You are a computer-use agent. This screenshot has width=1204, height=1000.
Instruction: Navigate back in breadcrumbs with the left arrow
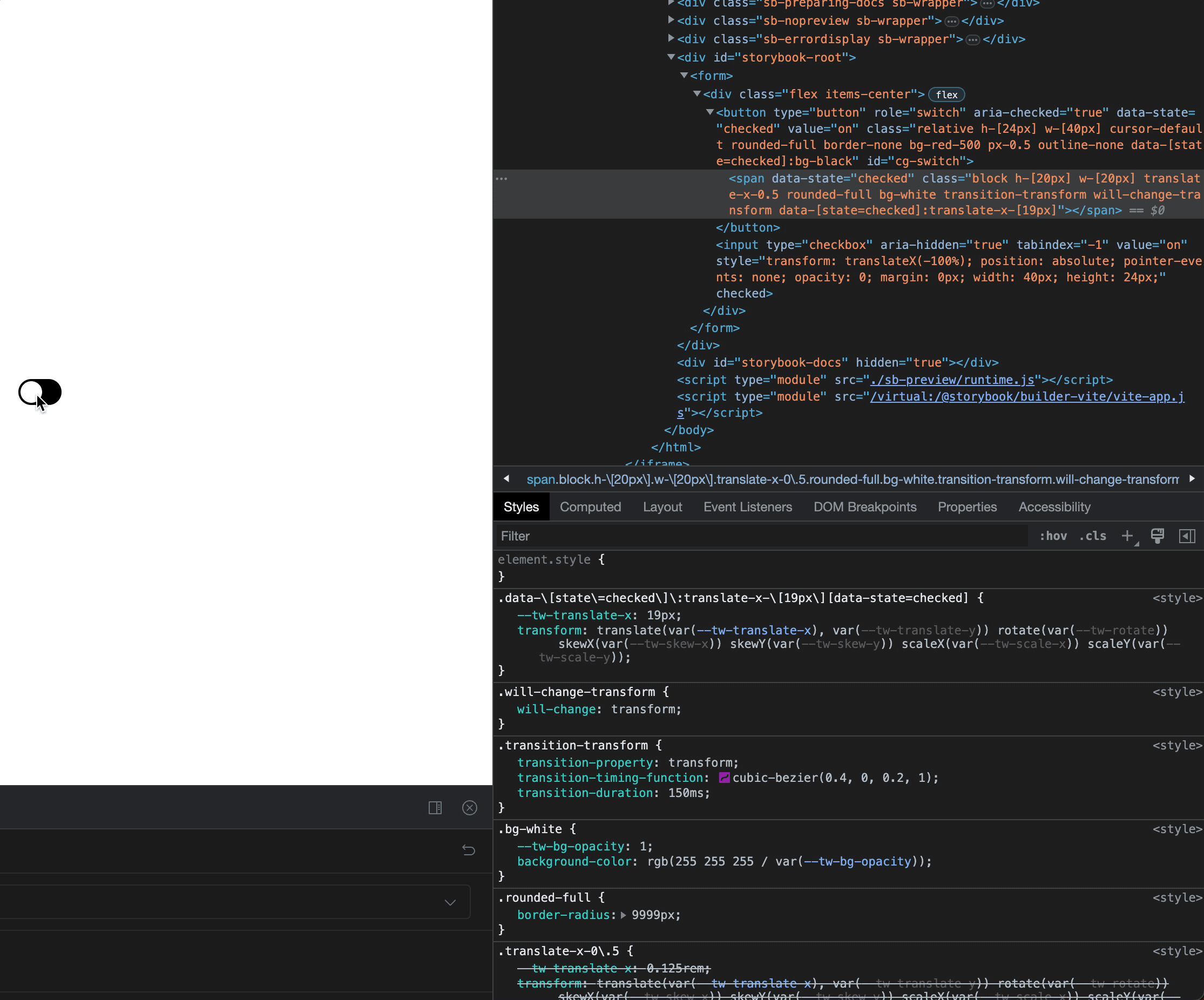[506, 479]
